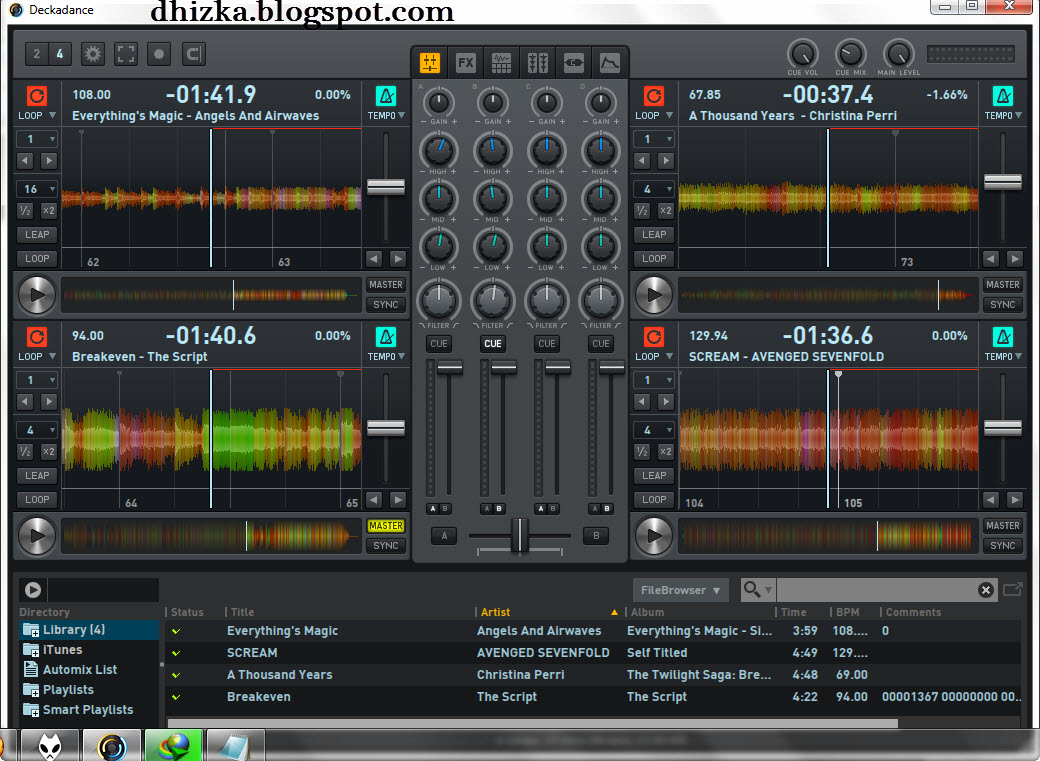
Task: Toggle loop icon on SCREAM deck
Action: point(653,337)
